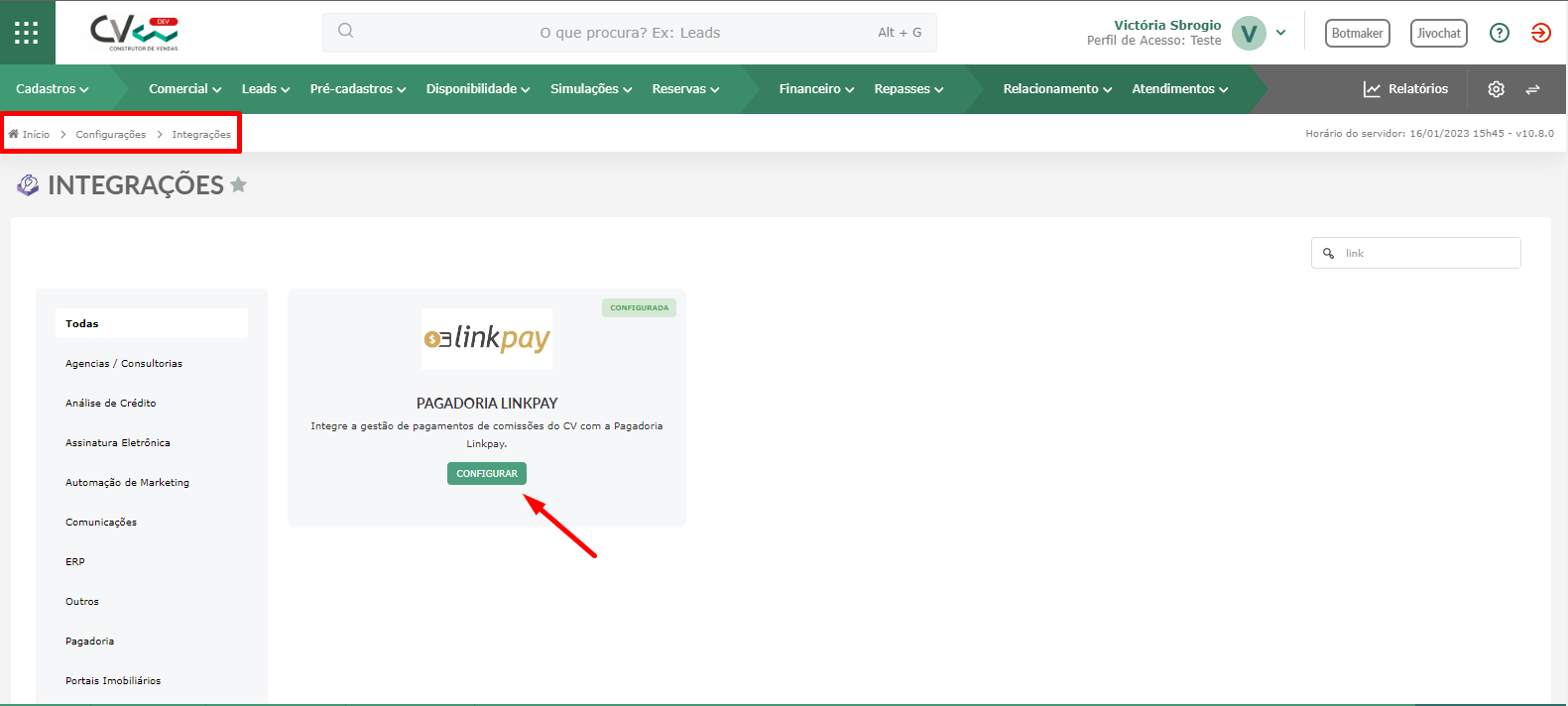The image size is (1568, 706).
Task: Click the CONFIGURADA status badge
Action: coord(639,307)
